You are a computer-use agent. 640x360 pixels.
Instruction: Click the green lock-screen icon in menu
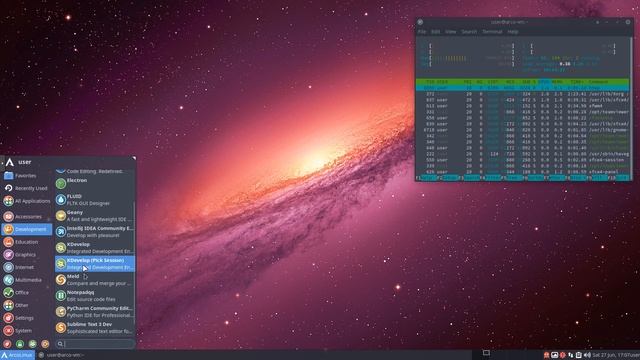[x=20, y=344]
